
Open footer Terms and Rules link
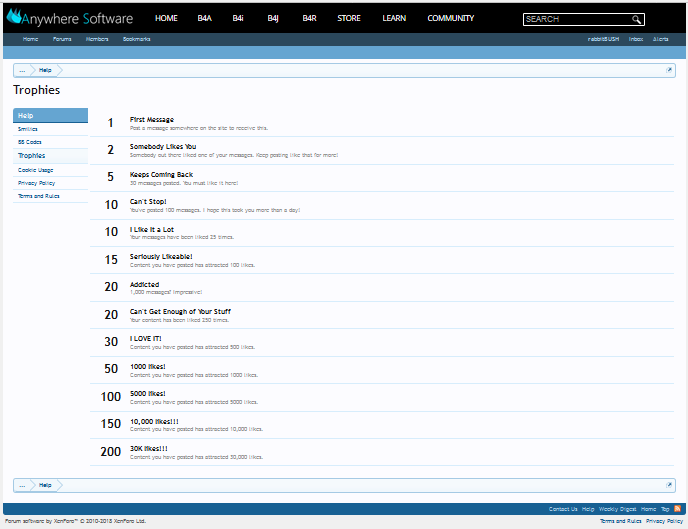tap(620, 521)
